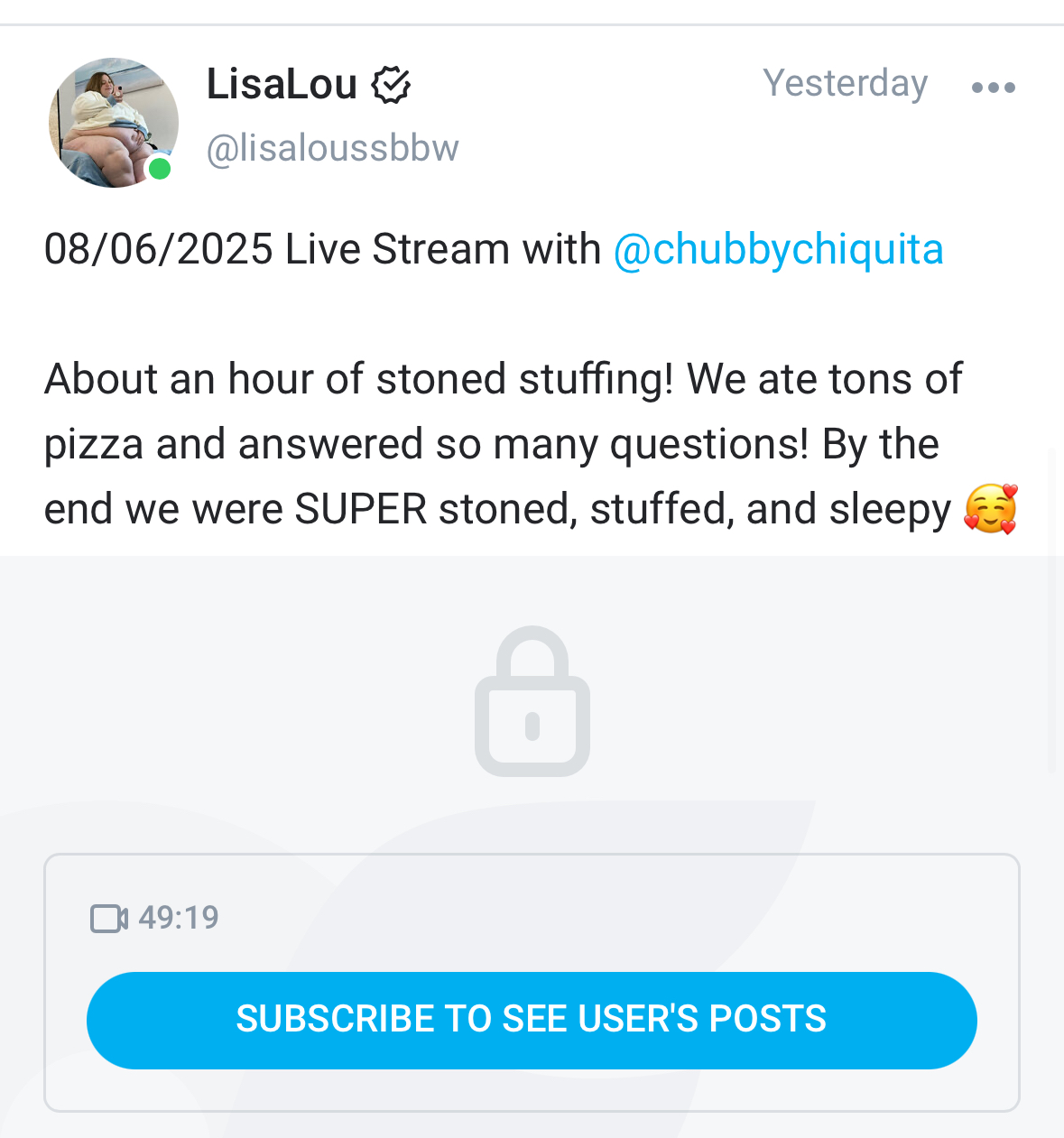
Task: Click the line About an hour of stoned stuffing
Action: tap(358, 379)
